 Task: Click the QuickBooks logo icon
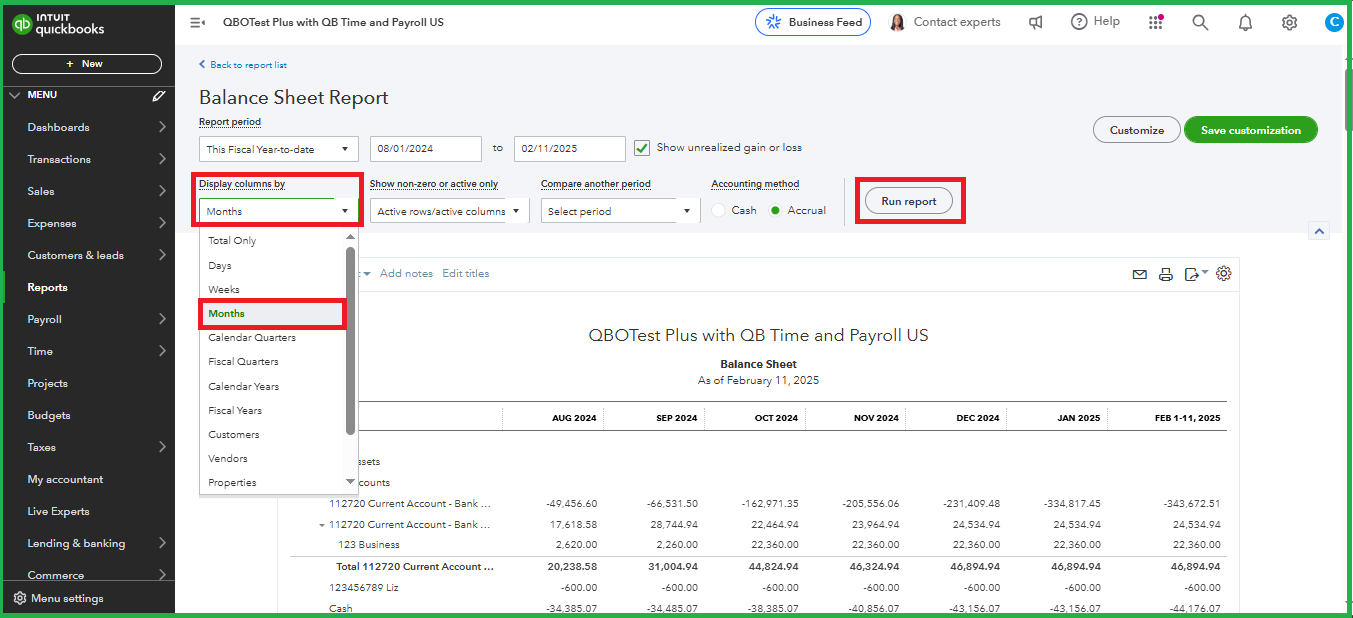click(22, 23)
